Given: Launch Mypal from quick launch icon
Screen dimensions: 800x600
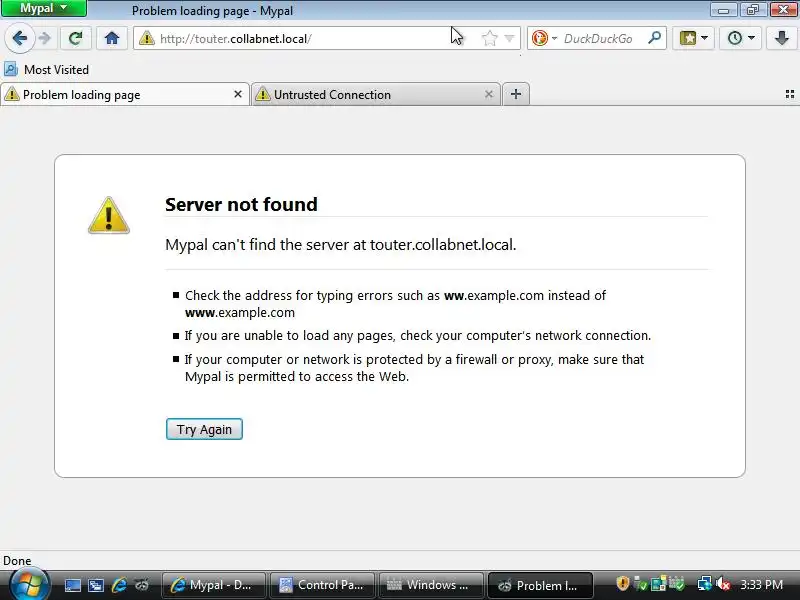Looking at the screenshot, I should pos(142,585).
